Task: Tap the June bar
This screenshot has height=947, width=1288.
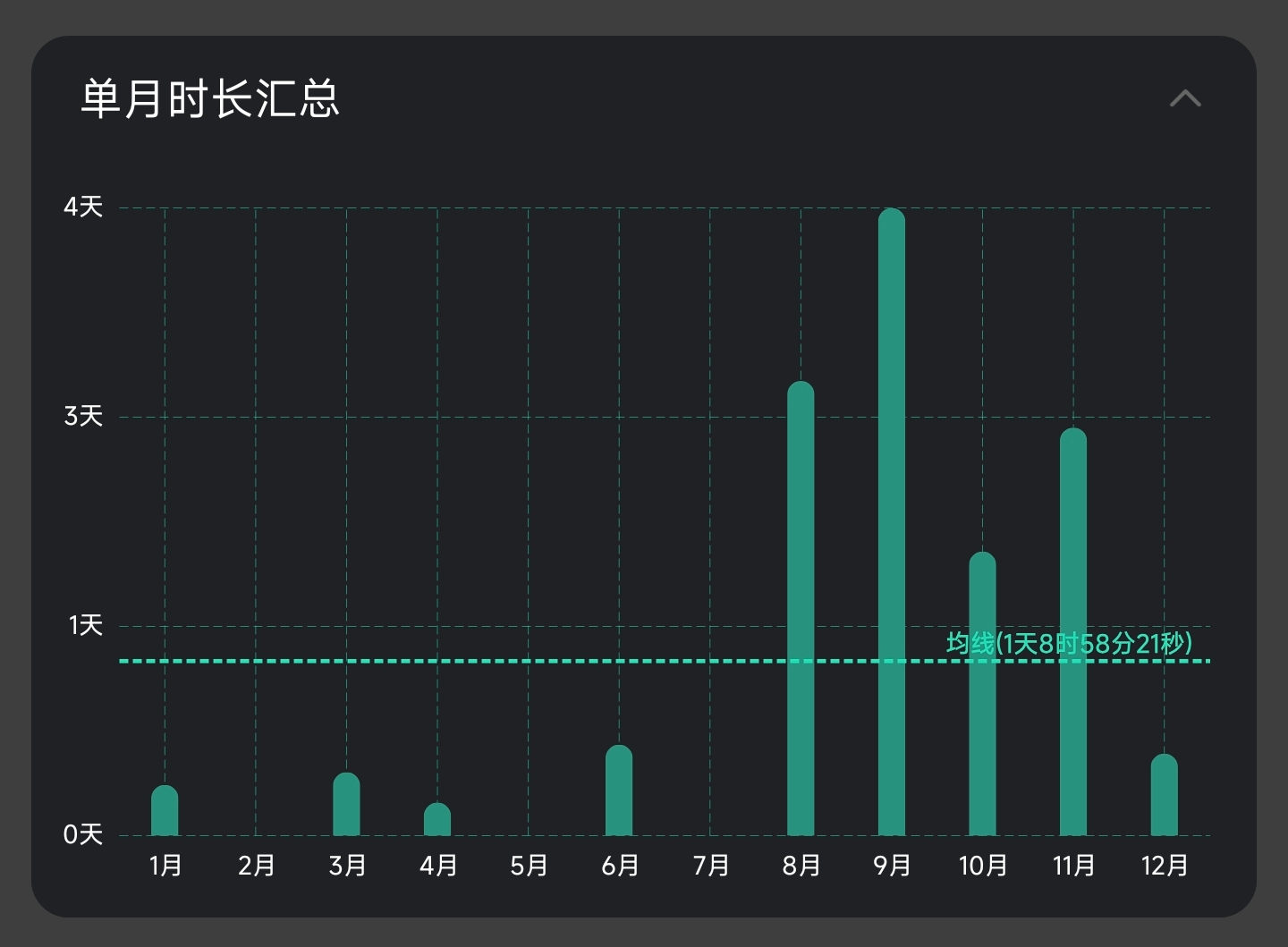Action: (x=619, y=791)
